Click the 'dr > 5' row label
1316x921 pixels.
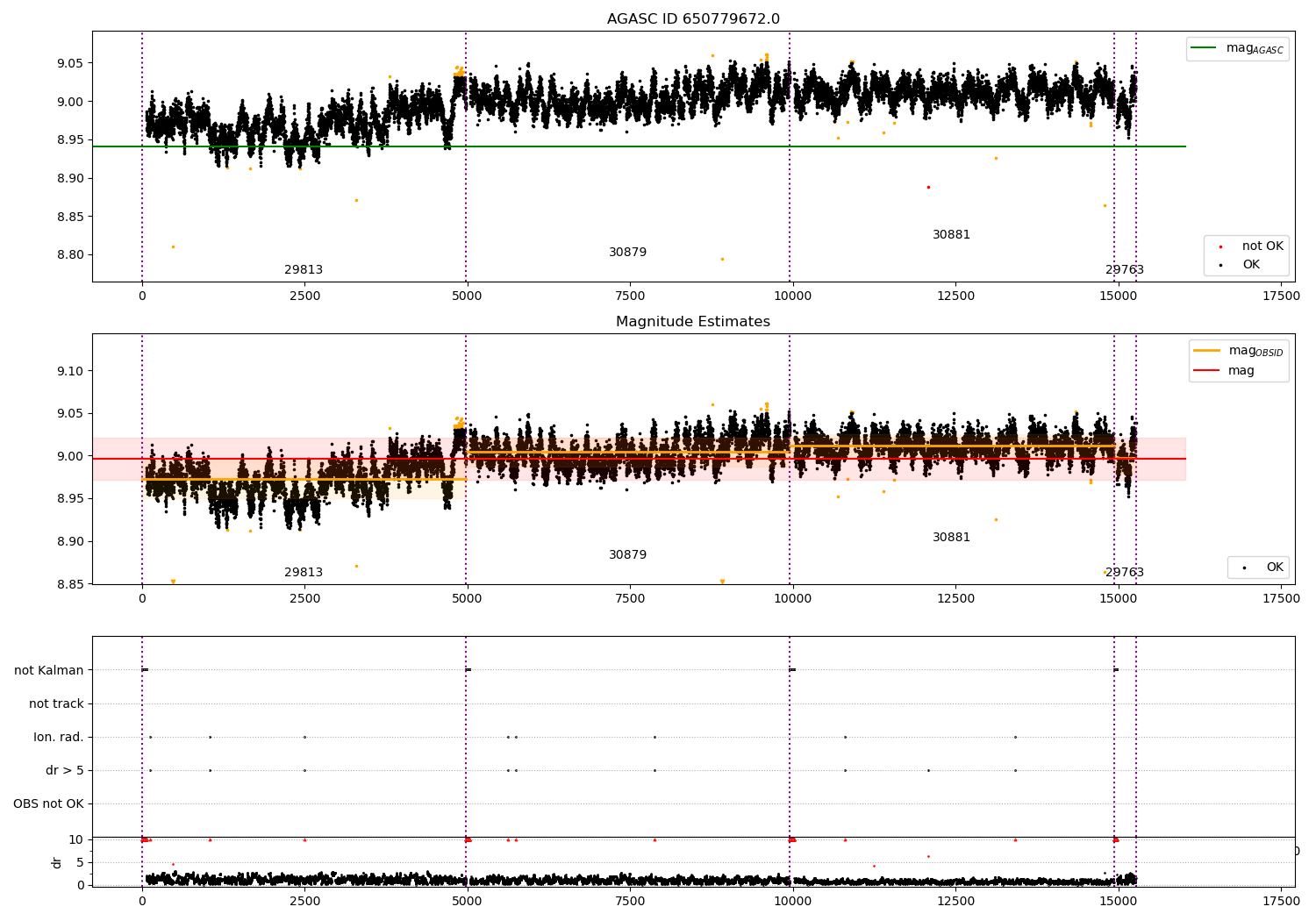(65, 770)
